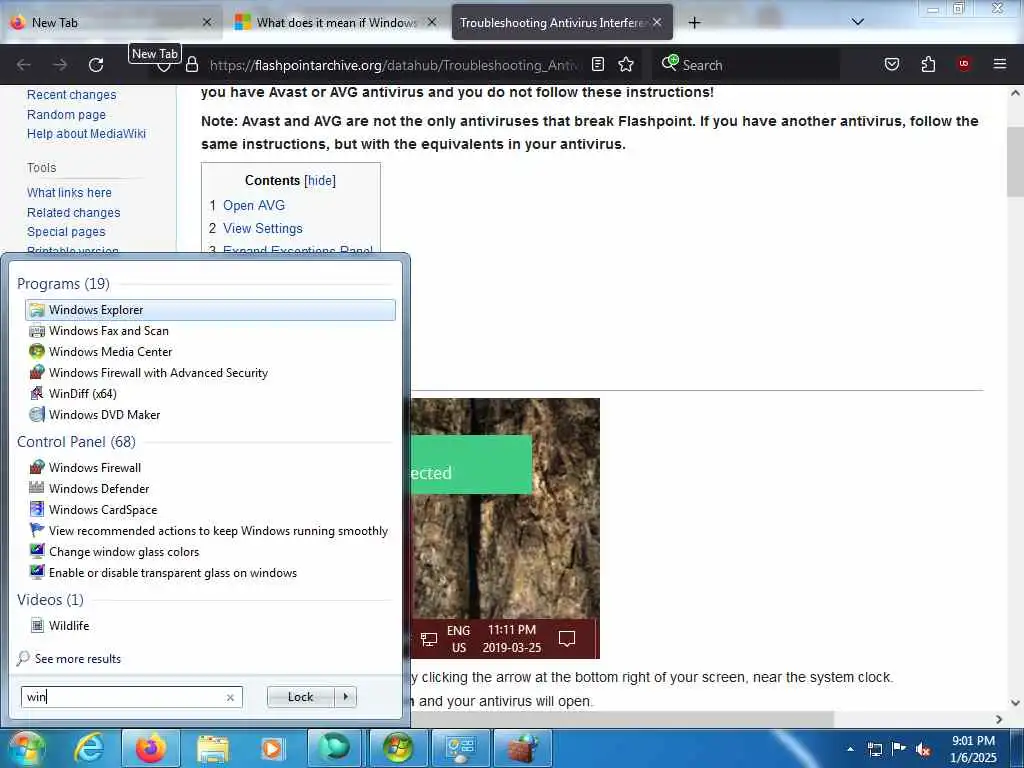Open the file Explorer taskbar icon
This screenshot has width=1024, height=768.
pos(213,748)
